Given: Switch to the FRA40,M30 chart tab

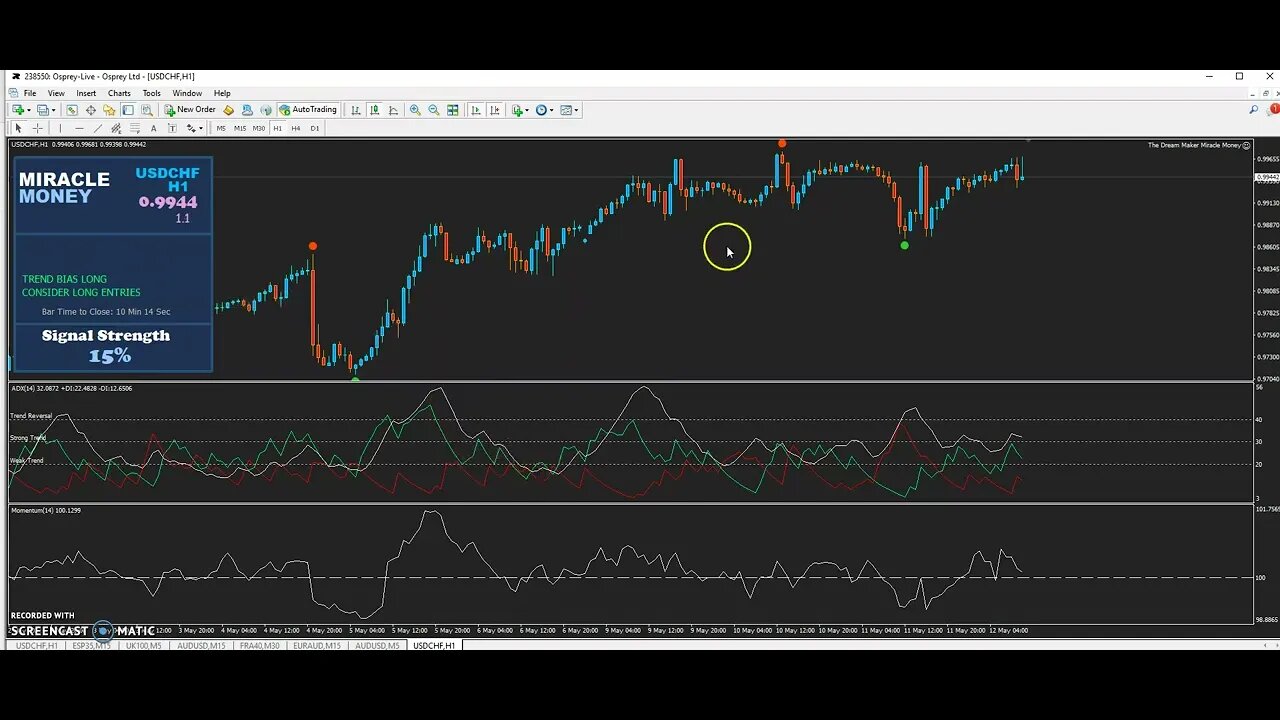Looking at the screenshot, I should coord(260,646).
